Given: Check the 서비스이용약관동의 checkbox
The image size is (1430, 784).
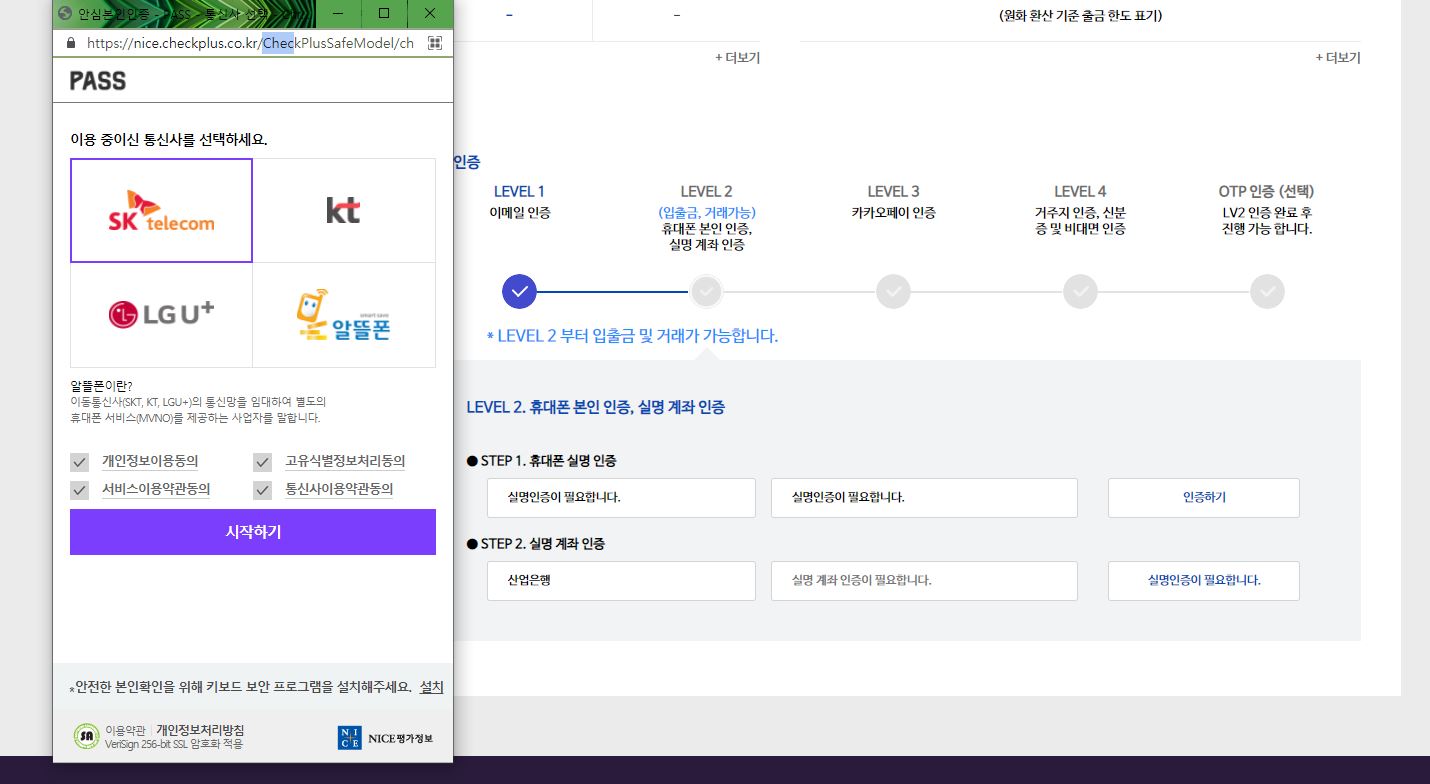Looking at the screenshot, I should click(79, 490).
